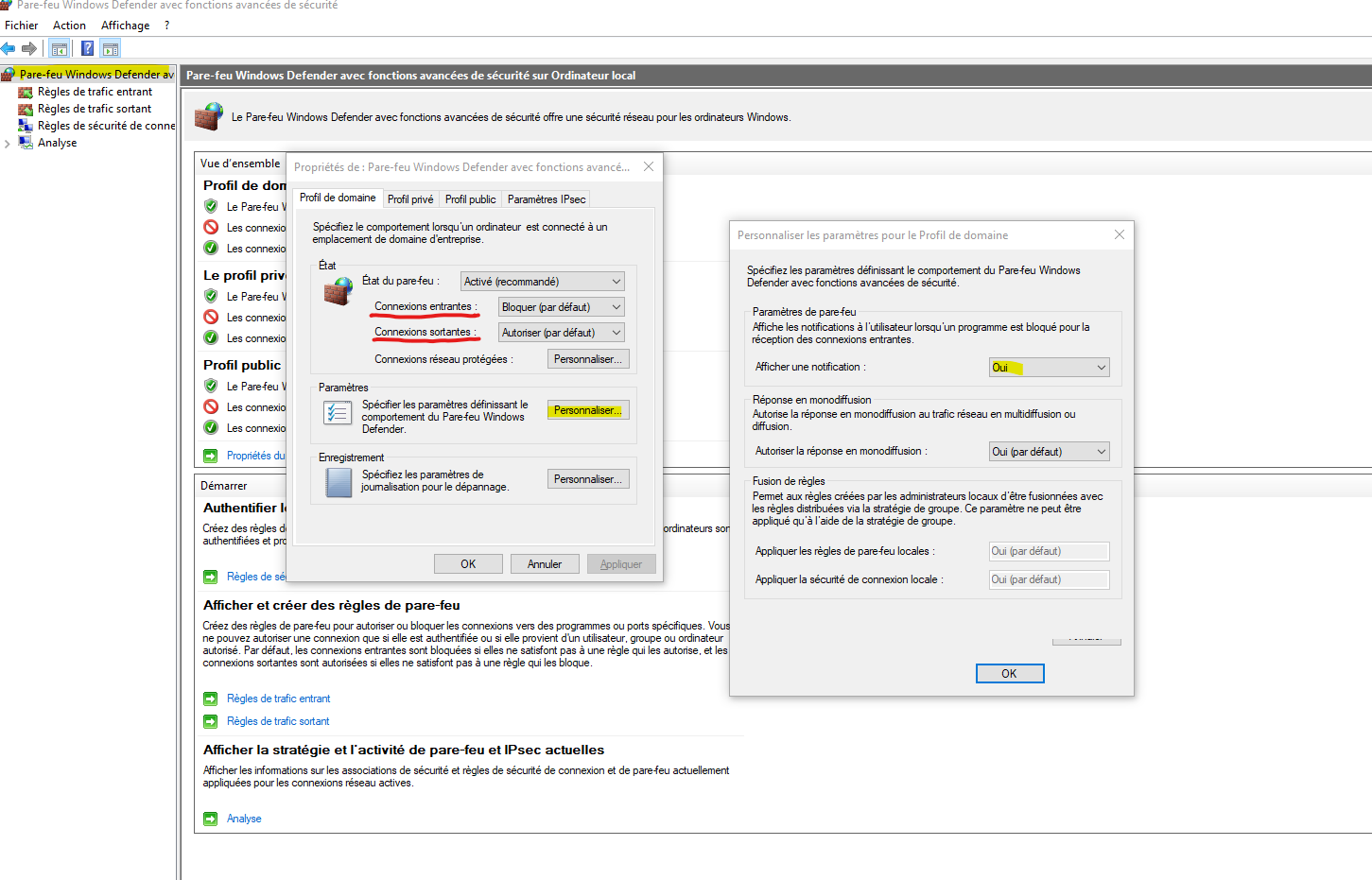Open the ? help menu
Viewport: 1372px width, 880px height.
tap(167, 26)
